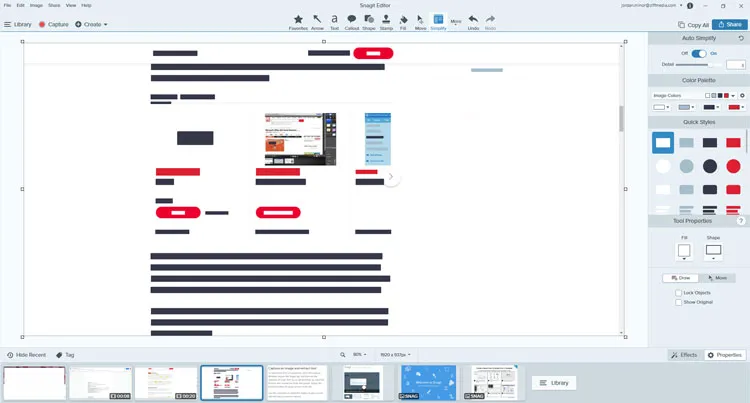This screenshot has width=750, height=403.
Task: Expand the More tools dropdown
Action: (456, 22)
